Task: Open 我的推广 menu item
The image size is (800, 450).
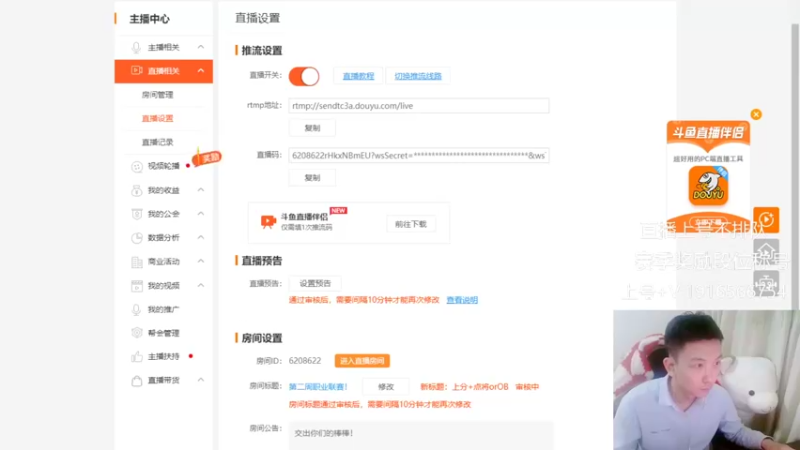Action: point(164,310)
